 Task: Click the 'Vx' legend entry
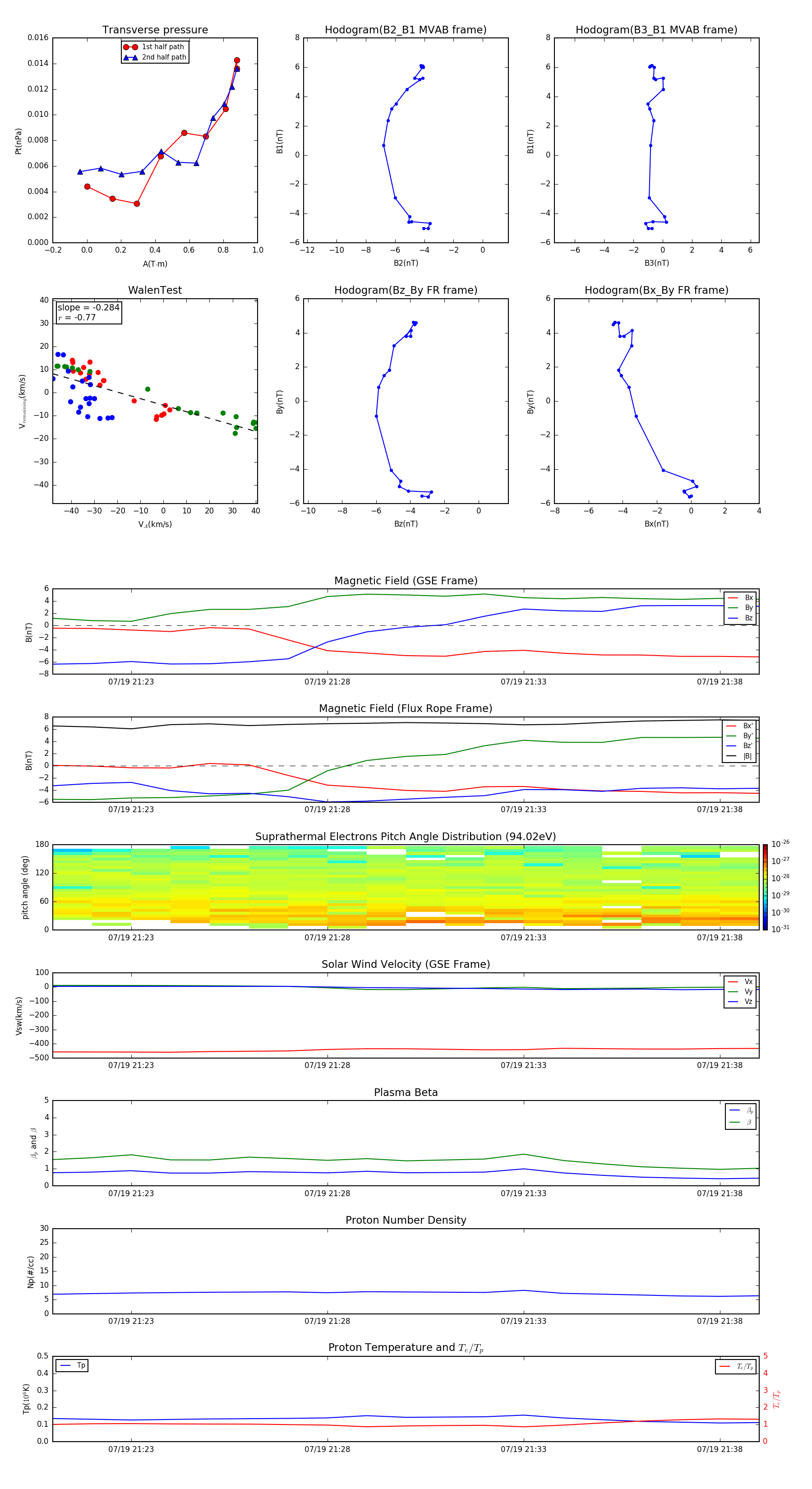click(740, 981)
